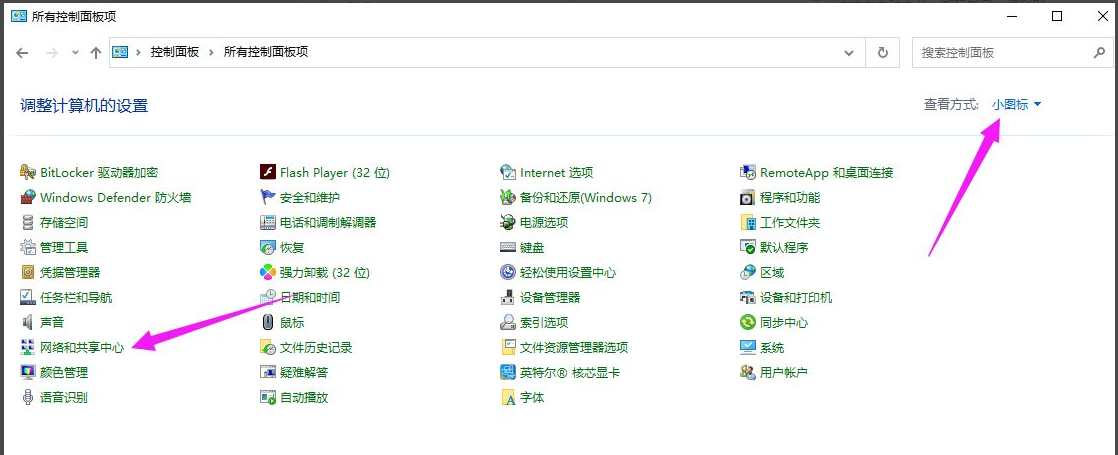Open the BitLocker 驱动器加密 icon
The width and height of the screenshot is (1118, 455).
(28, 173)
